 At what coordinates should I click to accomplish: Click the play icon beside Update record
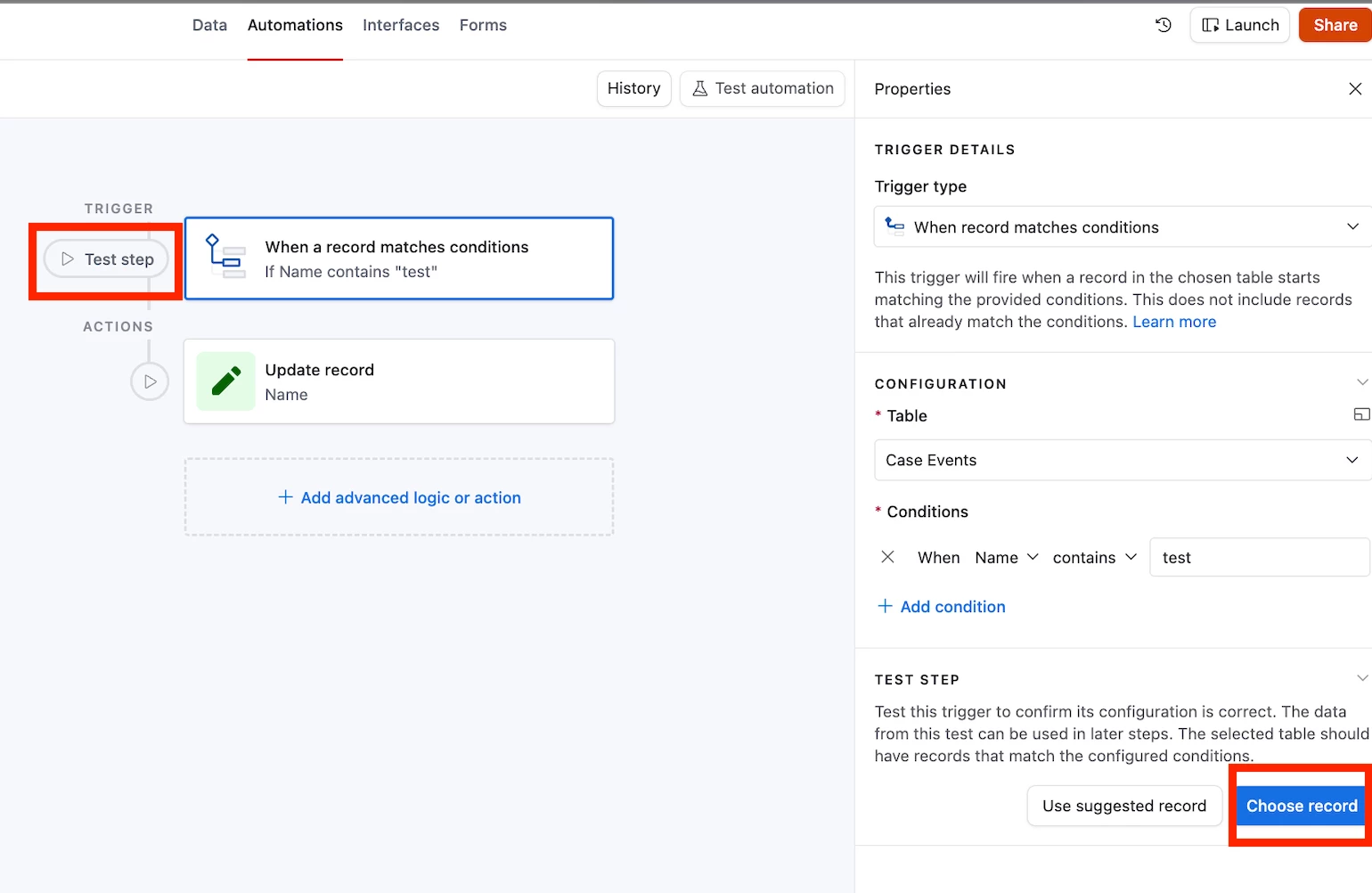pos(150,381)
